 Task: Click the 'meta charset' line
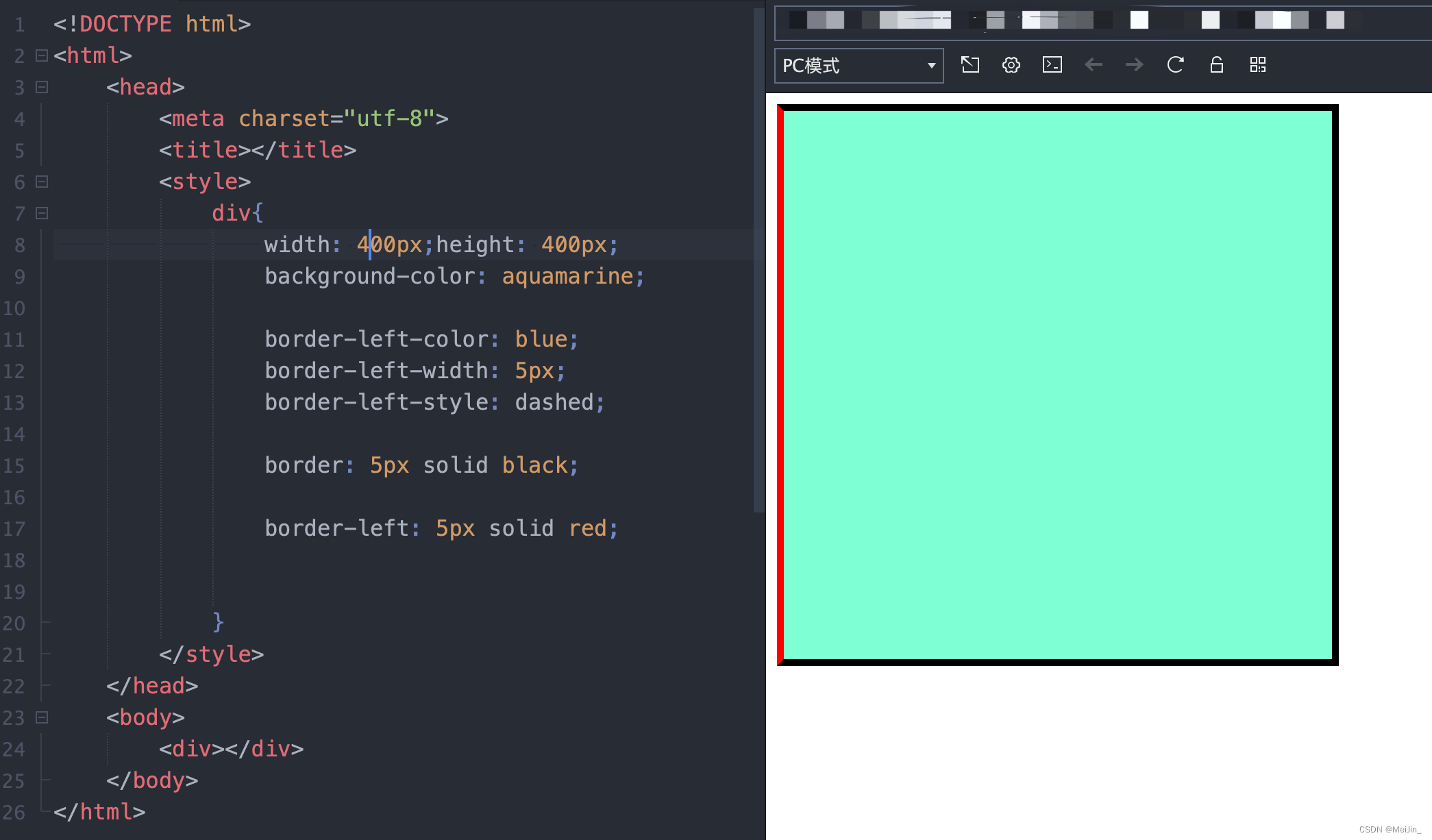304,119
